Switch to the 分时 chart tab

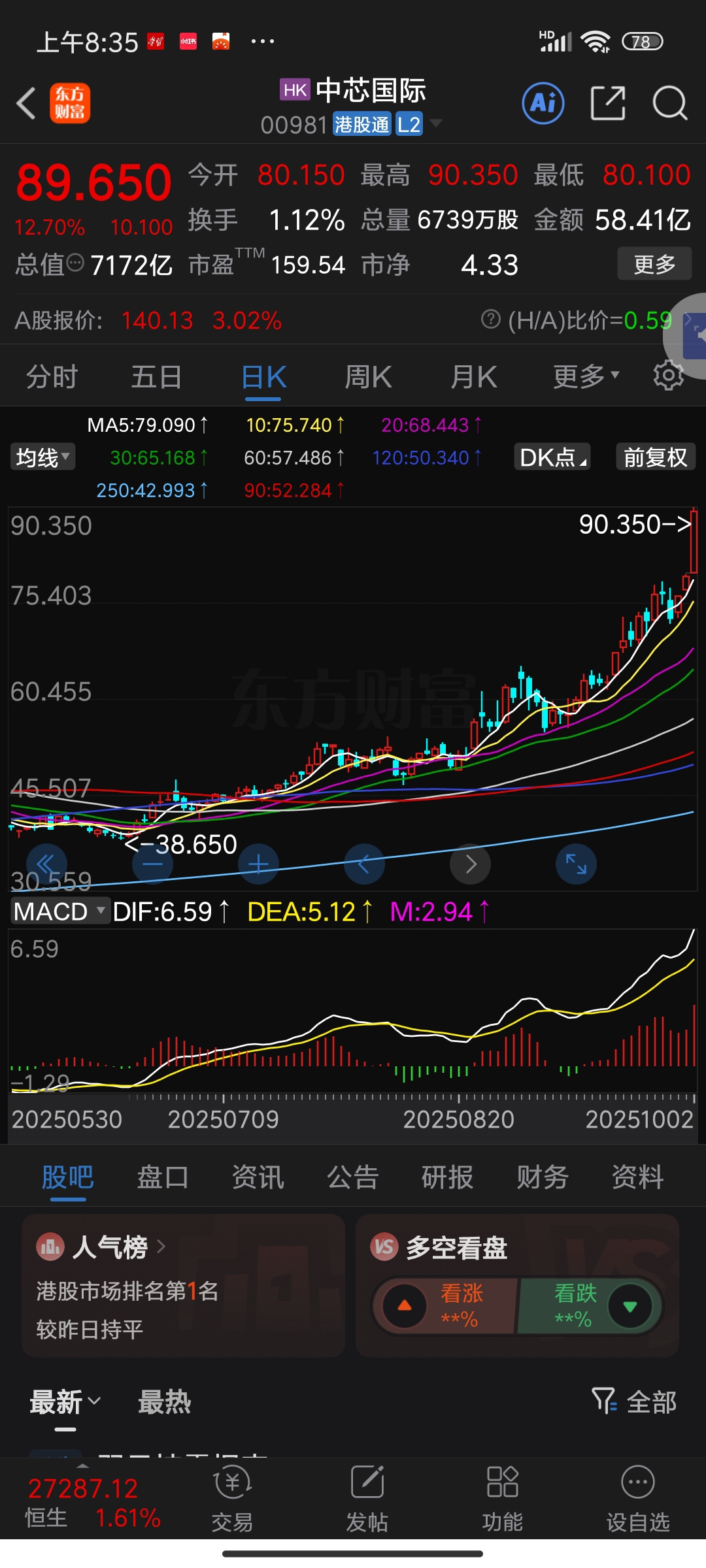[x=52, y=376]
